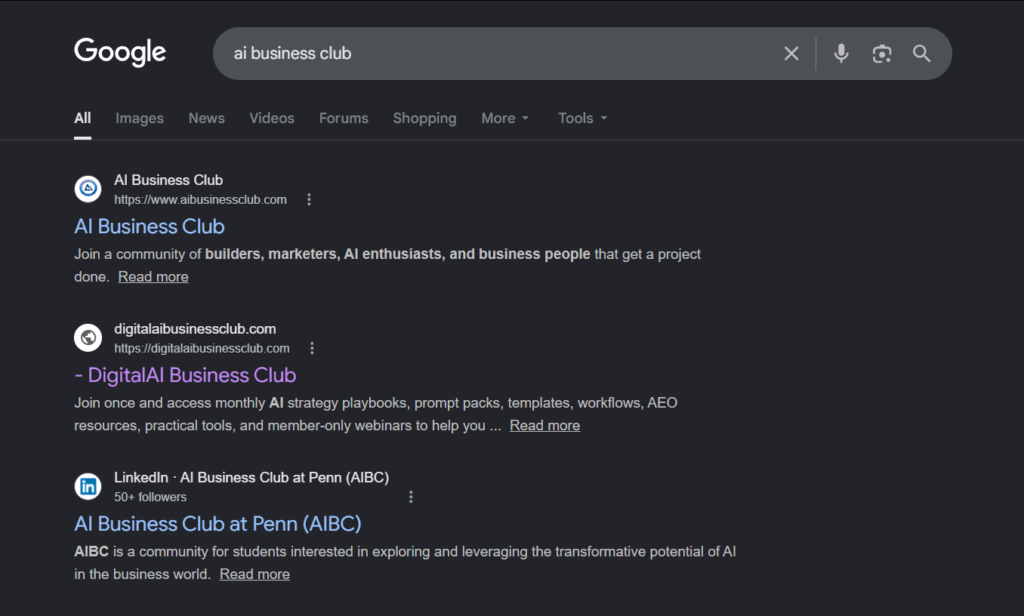Select the All tab
The height and width of the screenshot is (616, 1024).
click(x=82, y=118)
